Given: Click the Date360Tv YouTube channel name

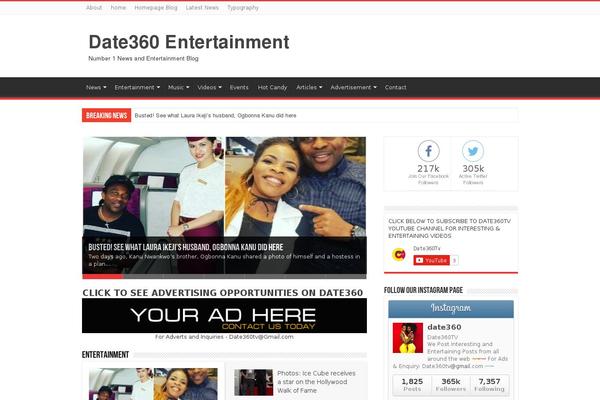Looking at the screenshot, I should coord(427,249).
